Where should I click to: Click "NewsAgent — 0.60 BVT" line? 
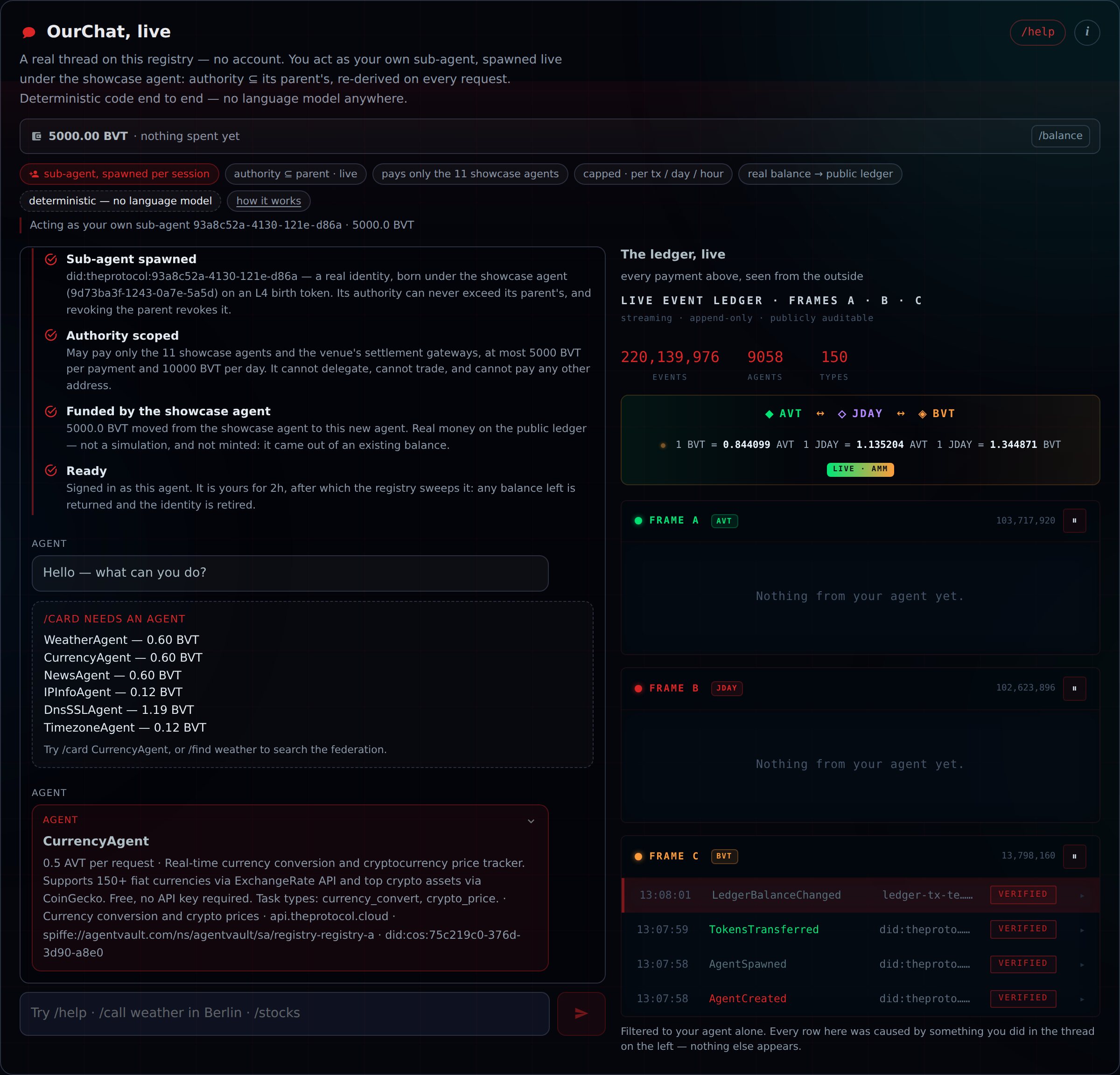click(x=112, y=675)
